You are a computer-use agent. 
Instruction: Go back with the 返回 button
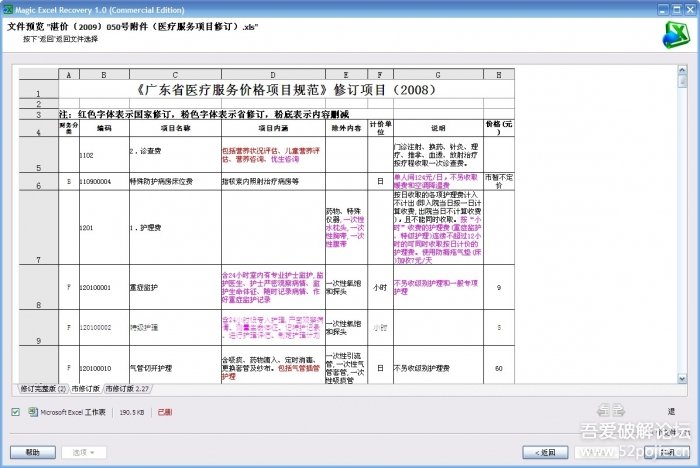pos(545,452)
